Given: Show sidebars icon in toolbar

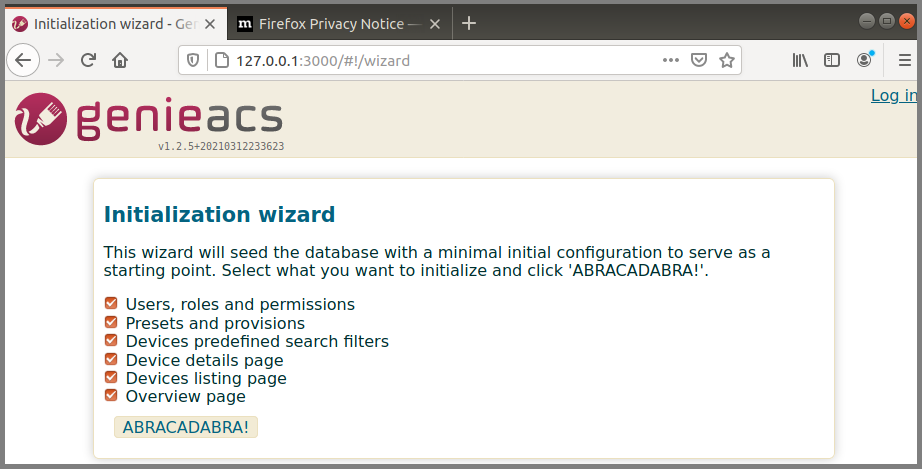Looking at the screenshot, I should (832, 60).
